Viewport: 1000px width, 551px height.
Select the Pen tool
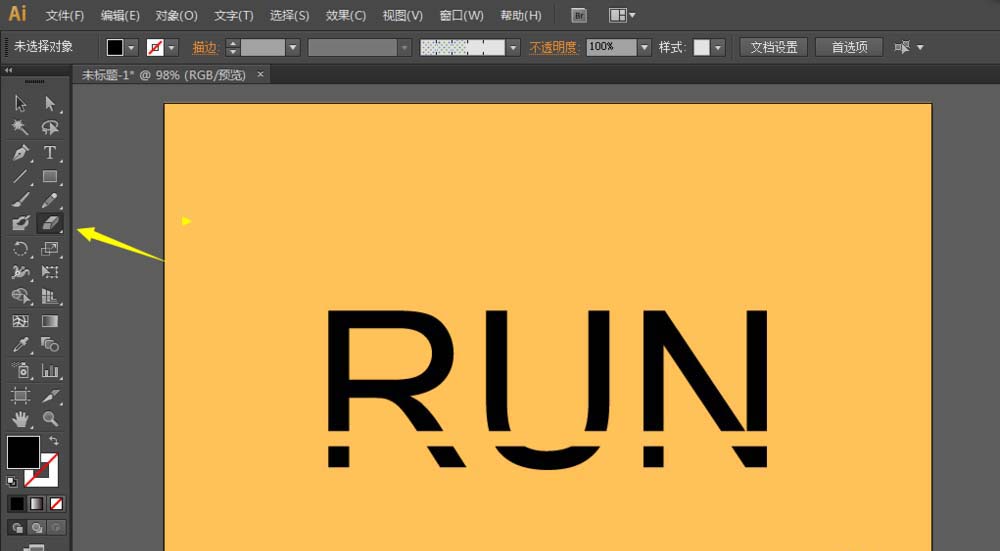click(x=20, y=153)
